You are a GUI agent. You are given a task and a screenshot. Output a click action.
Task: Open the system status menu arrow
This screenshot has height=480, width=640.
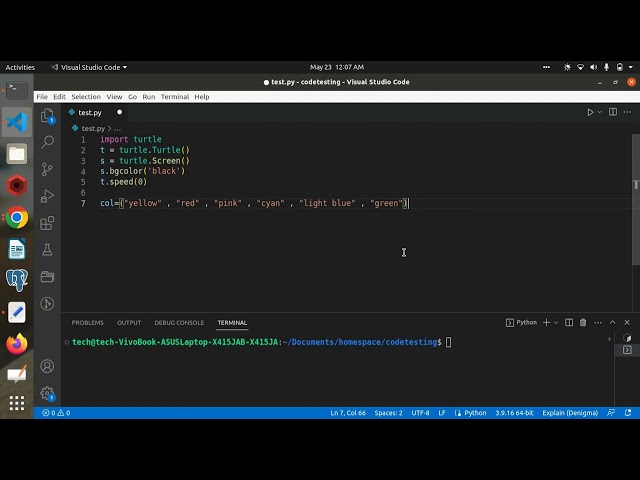pos(631,67)
